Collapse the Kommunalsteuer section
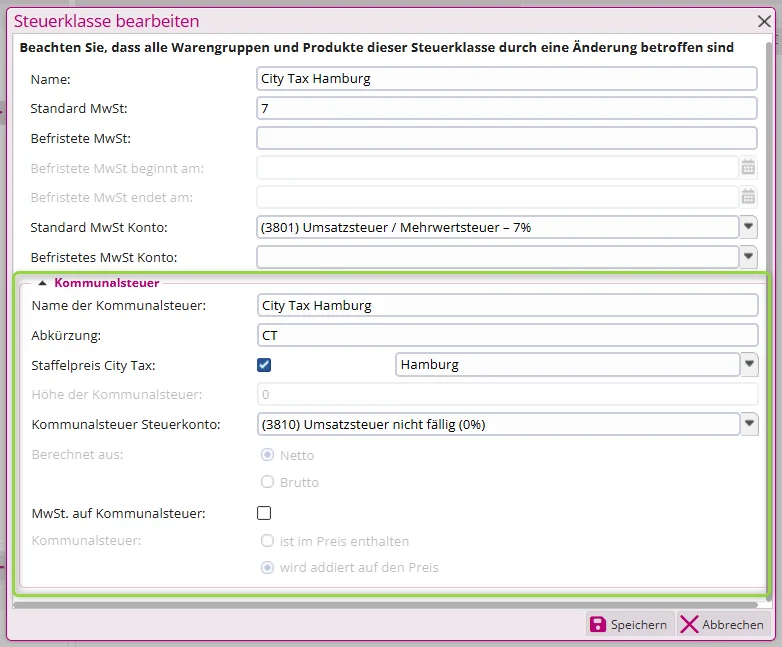Viewport: 782px width, 647px height. (x=43, y=283)
